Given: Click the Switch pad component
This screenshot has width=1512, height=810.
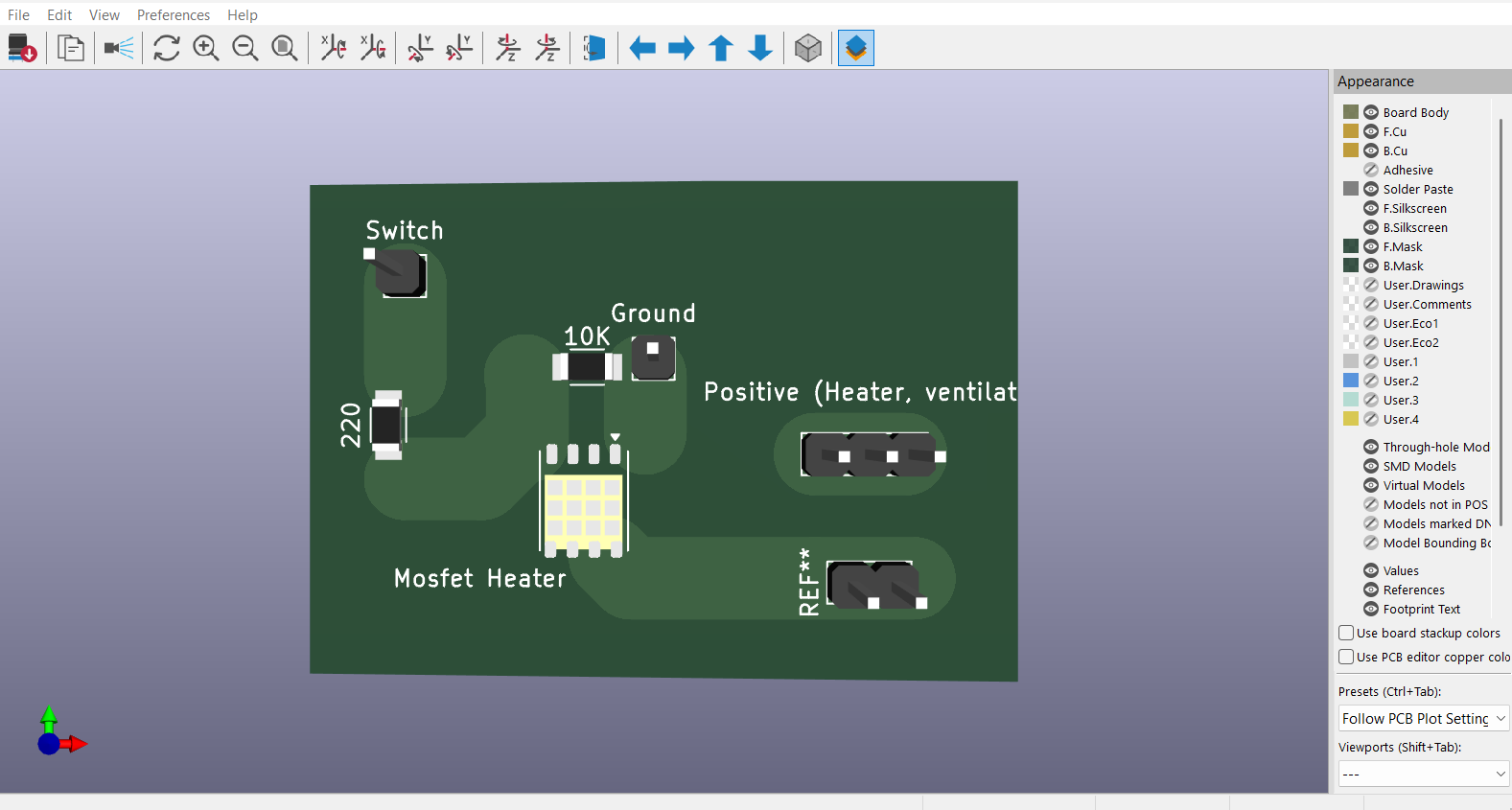Looking at the screenshot, I should pyautogui.click(x=397, y=273).
